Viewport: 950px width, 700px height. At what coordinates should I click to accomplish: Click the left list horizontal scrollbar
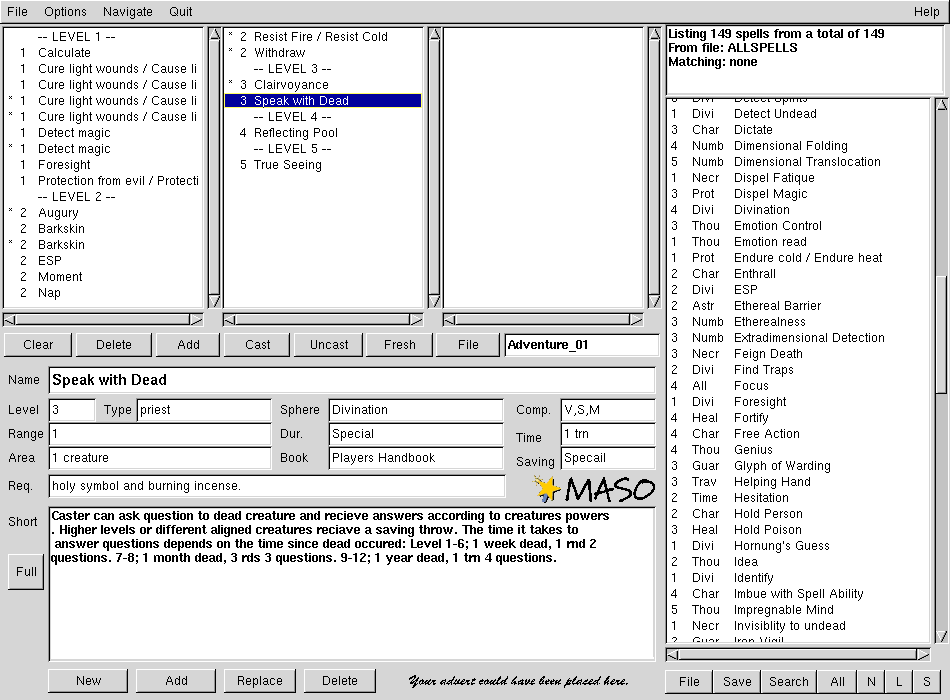point(104,320)
